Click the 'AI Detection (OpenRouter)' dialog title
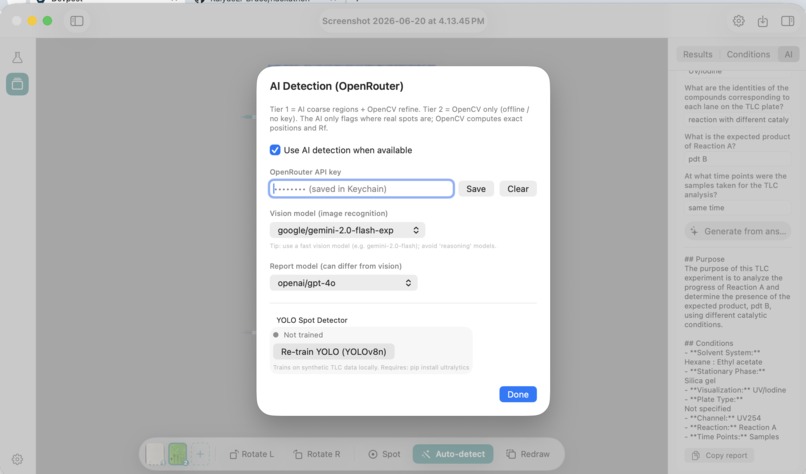Screen dimensions: 806x474 click(337, 86)
